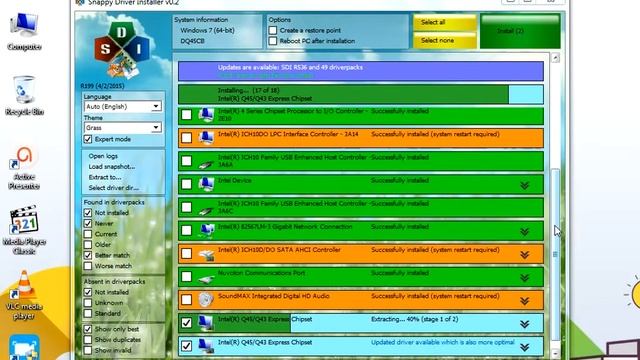The height and width of the screenshot is (360, 640).
Task: Select the Recycle Bin desktop icon
Action: coord(24,96)
